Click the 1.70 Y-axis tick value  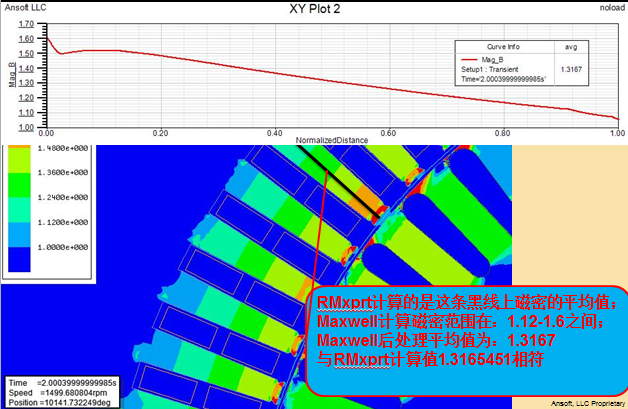(26, 24)
